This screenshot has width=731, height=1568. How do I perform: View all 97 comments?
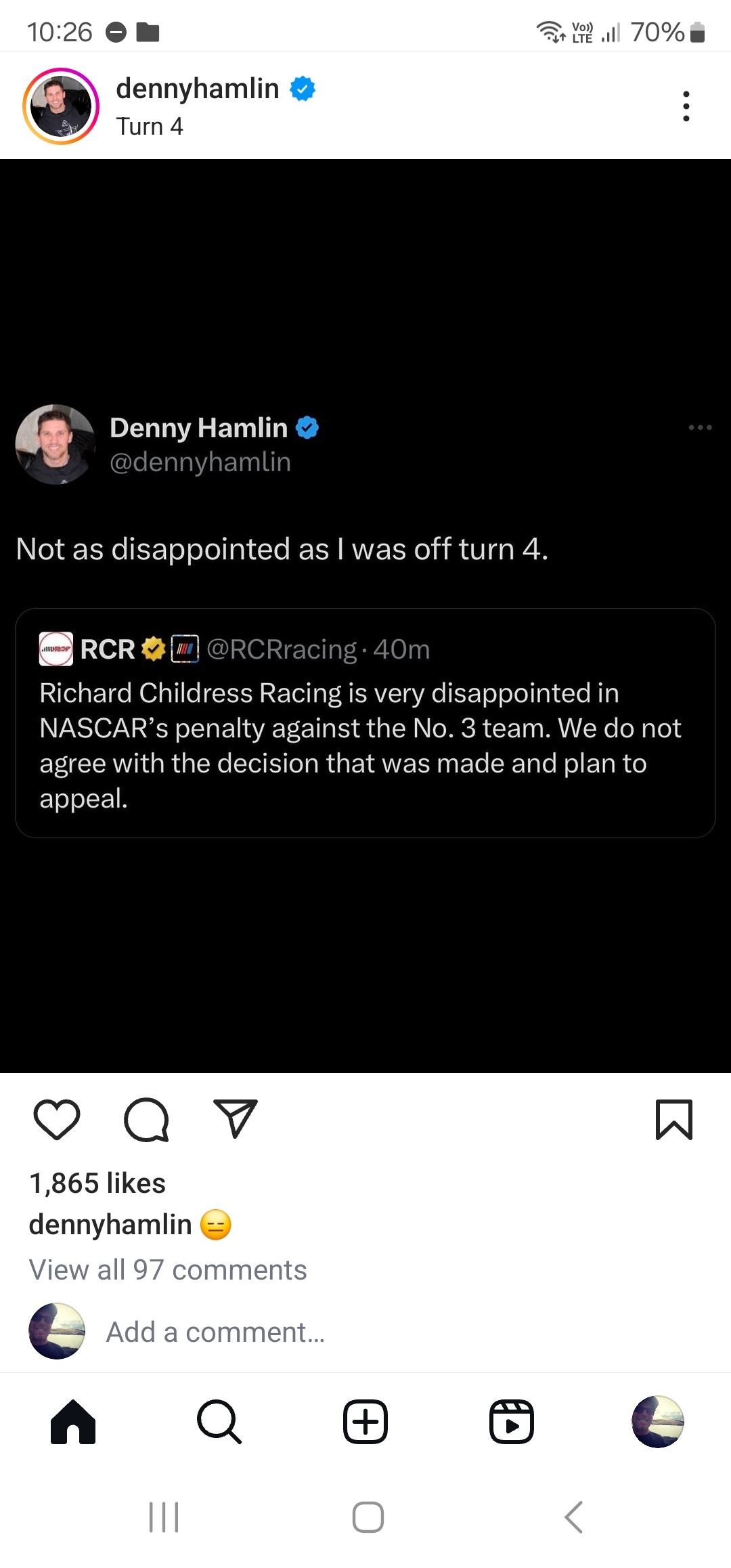168,1270
